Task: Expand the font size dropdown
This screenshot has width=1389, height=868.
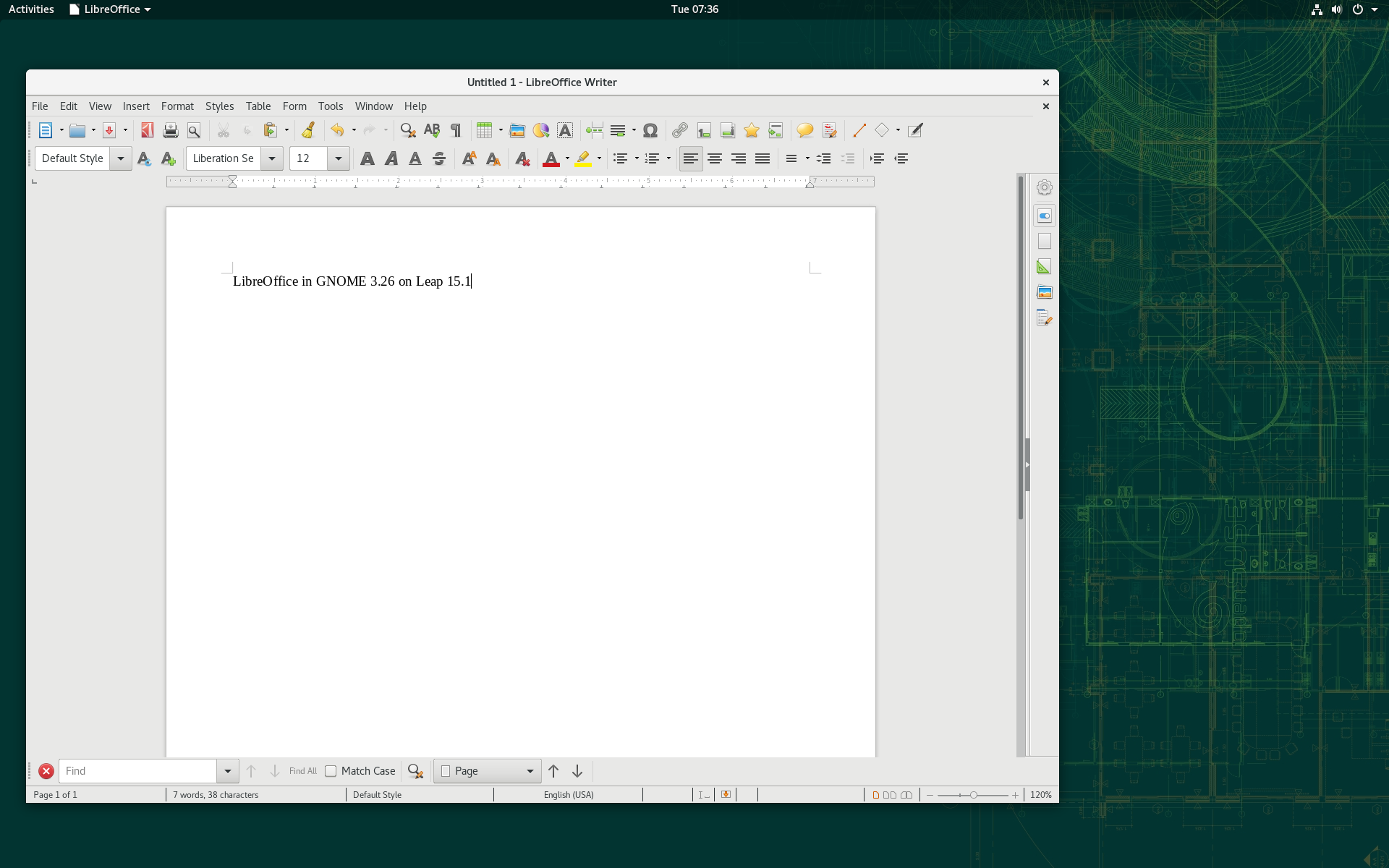Action: pos(338,158)
